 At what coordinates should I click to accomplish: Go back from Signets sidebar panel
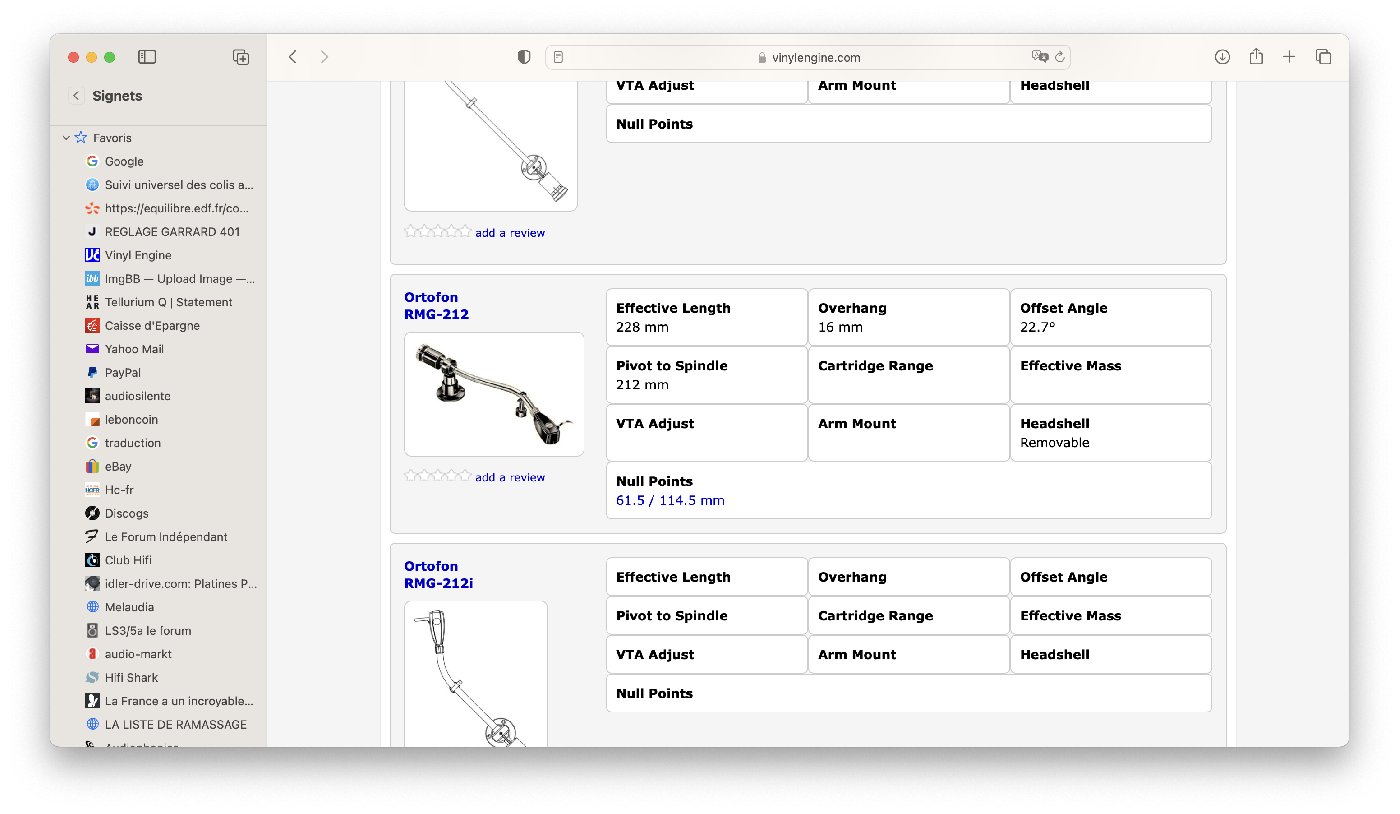click(76, 96)
